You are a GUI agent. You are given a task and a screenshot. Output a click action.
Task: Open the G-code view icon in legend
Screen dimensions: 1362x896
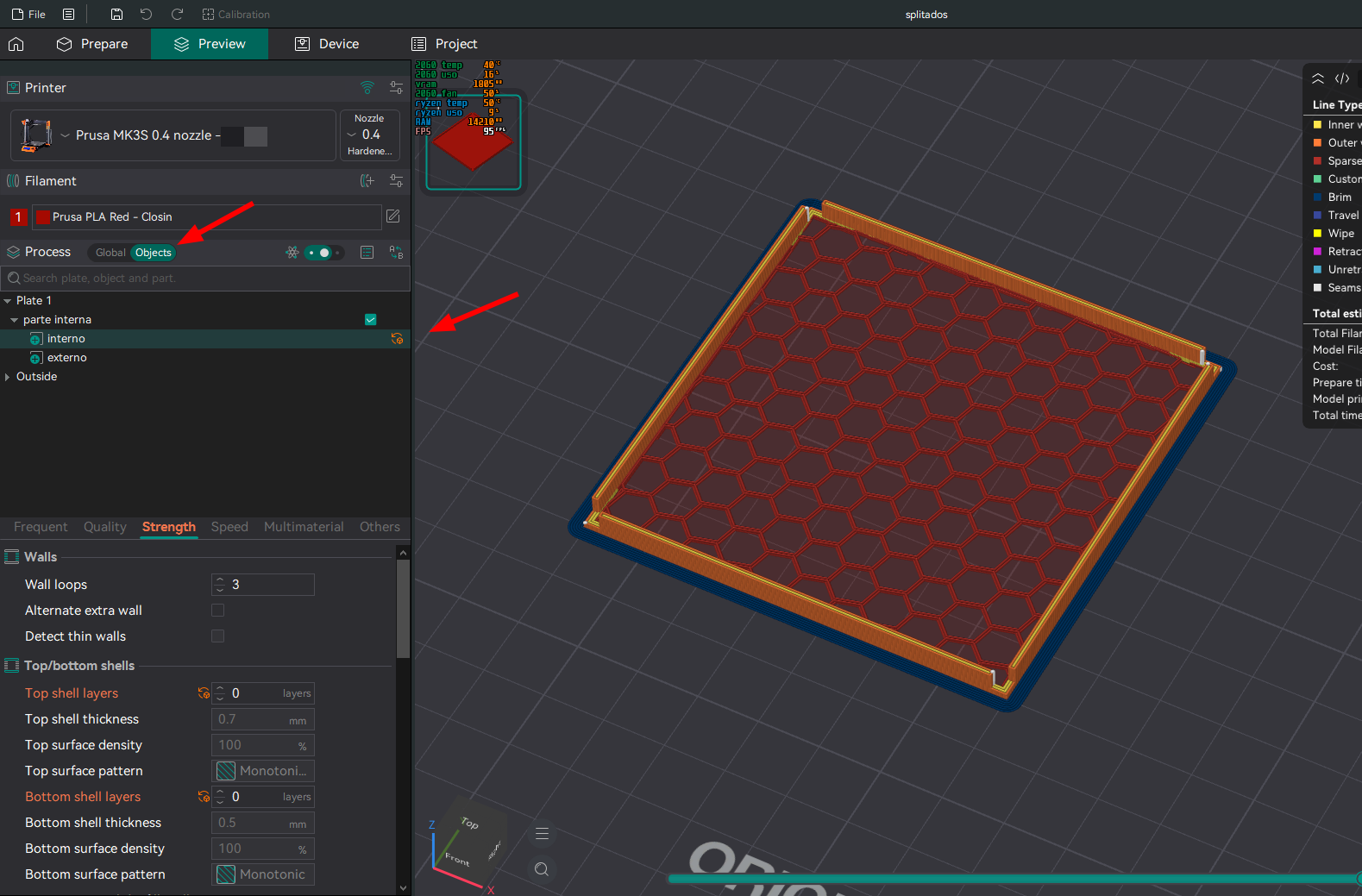(1342, 78)
